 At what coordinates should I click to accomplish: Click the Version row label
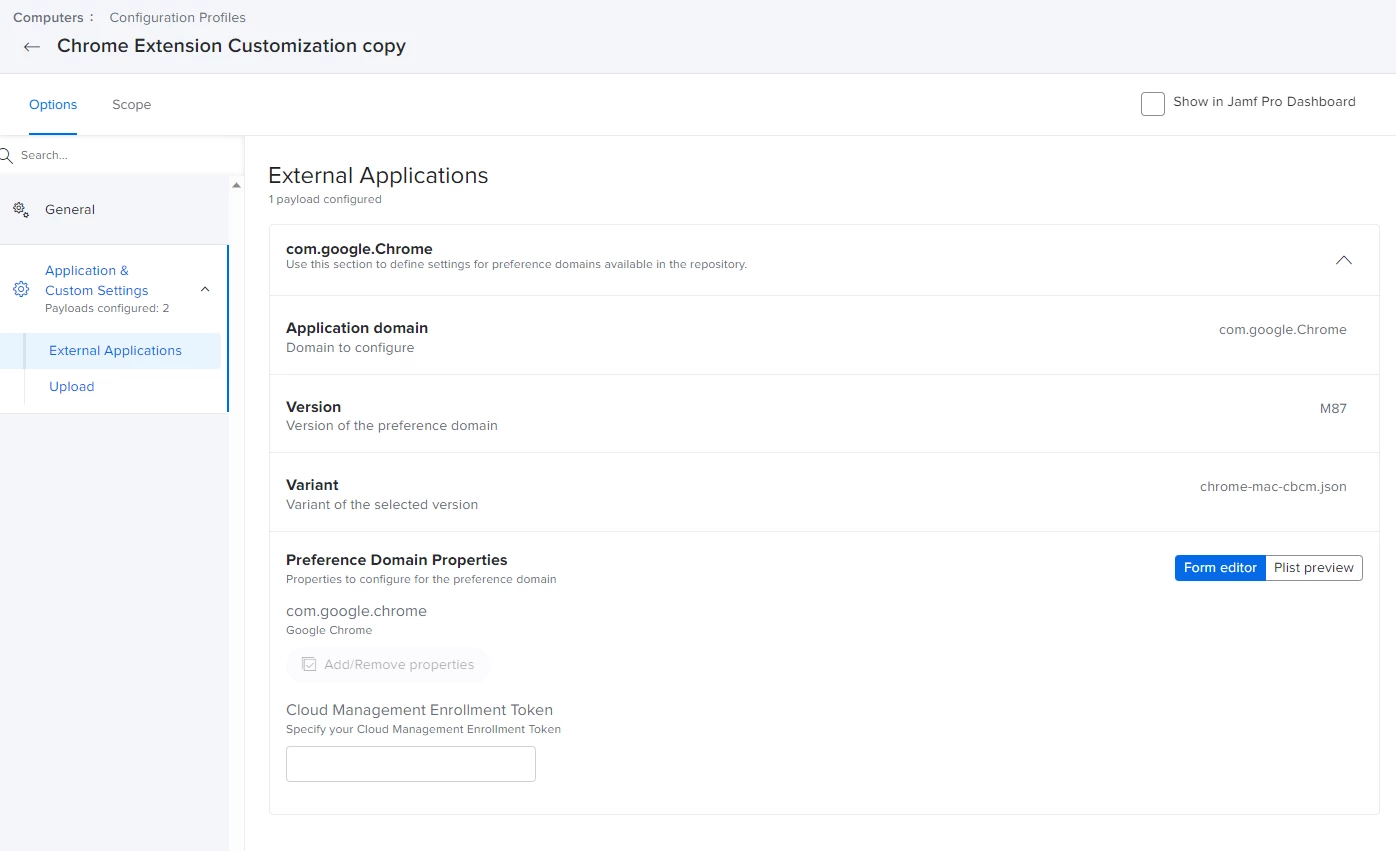click(313, 407)
